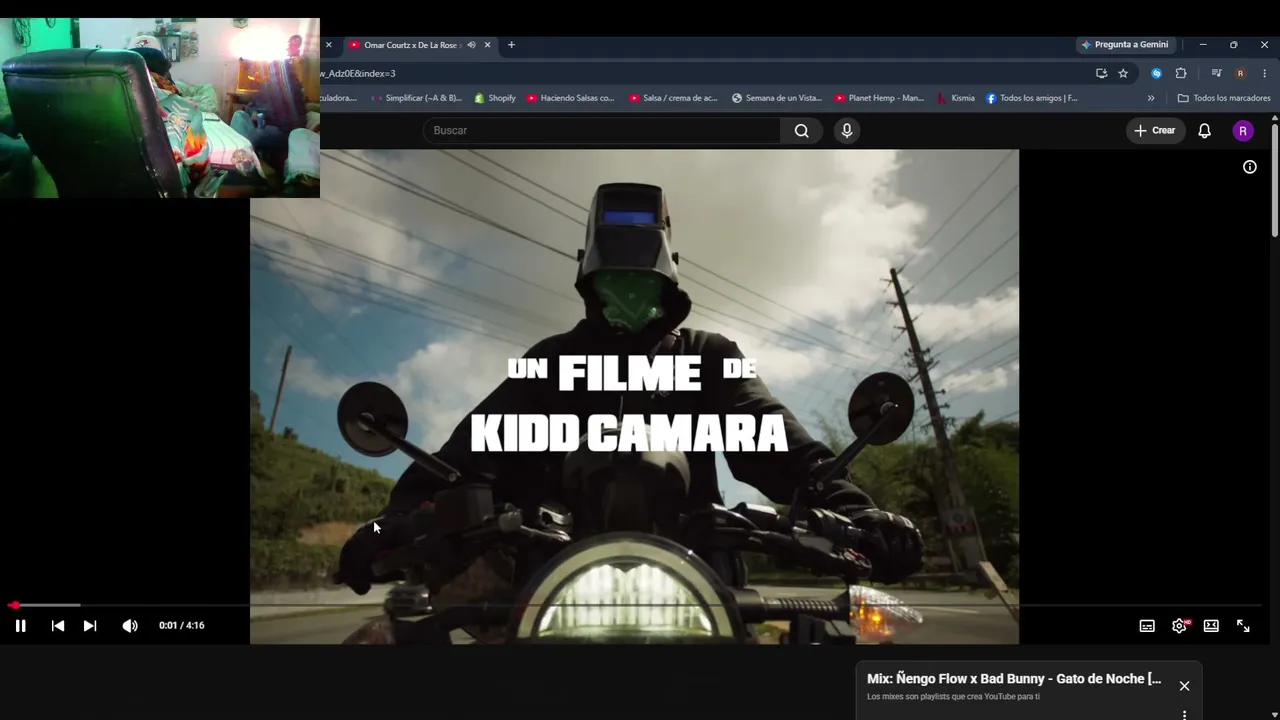Viewport: 1280px width, 720px height.
Task: Open the Crear menu
Action: pos(1155,131)
